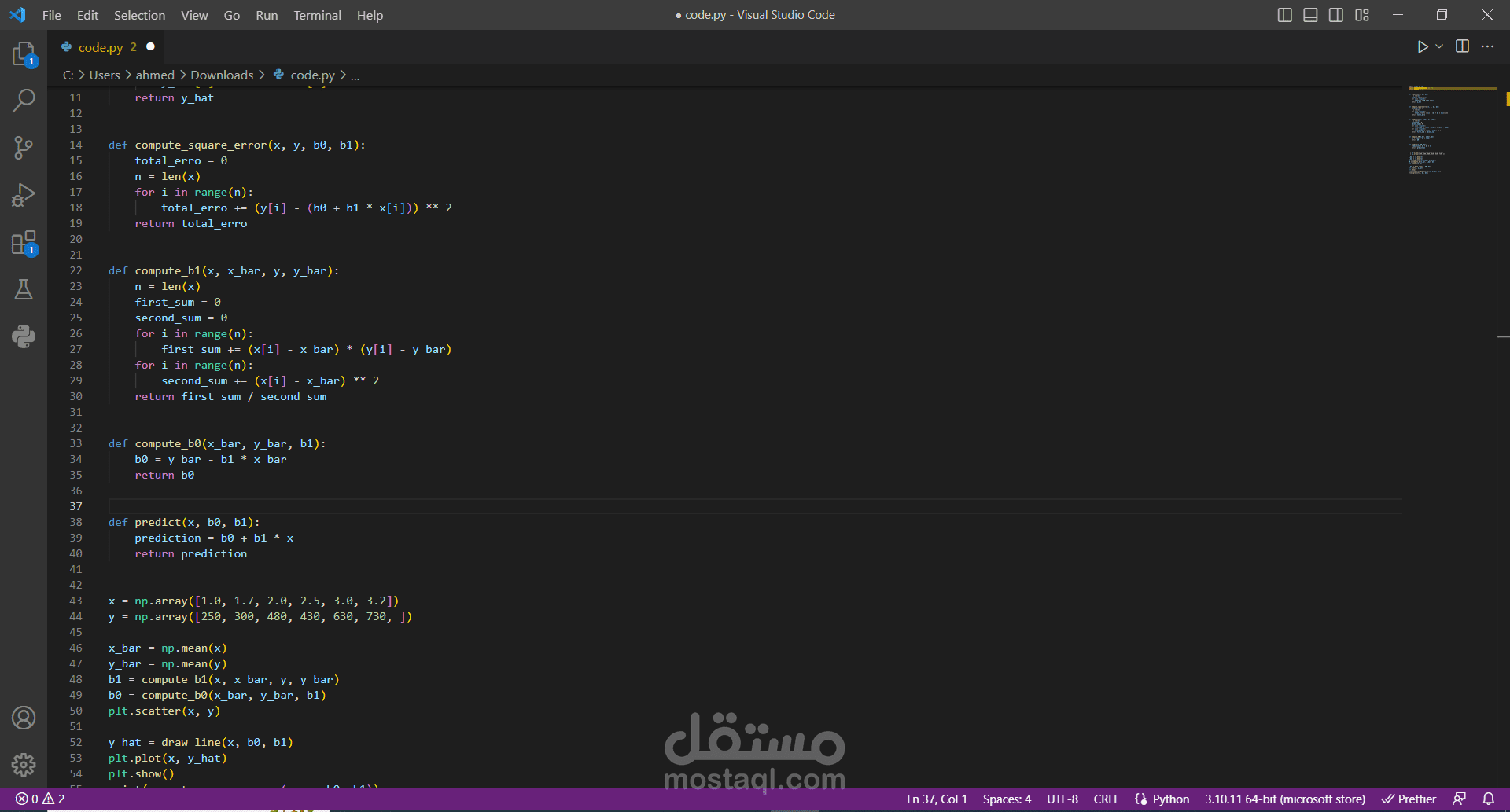1510x812 pixels.
Task: Click the Prettier status bar button
Action: coord(1409,799)
